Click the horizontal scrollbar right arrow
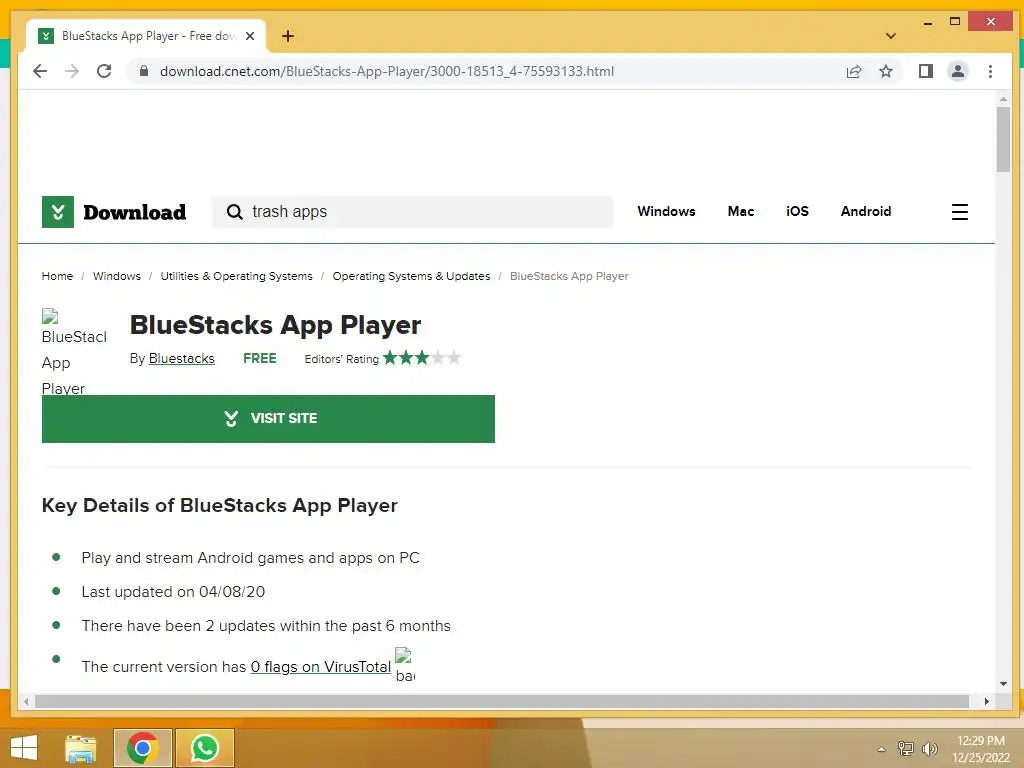 point(986,701)
